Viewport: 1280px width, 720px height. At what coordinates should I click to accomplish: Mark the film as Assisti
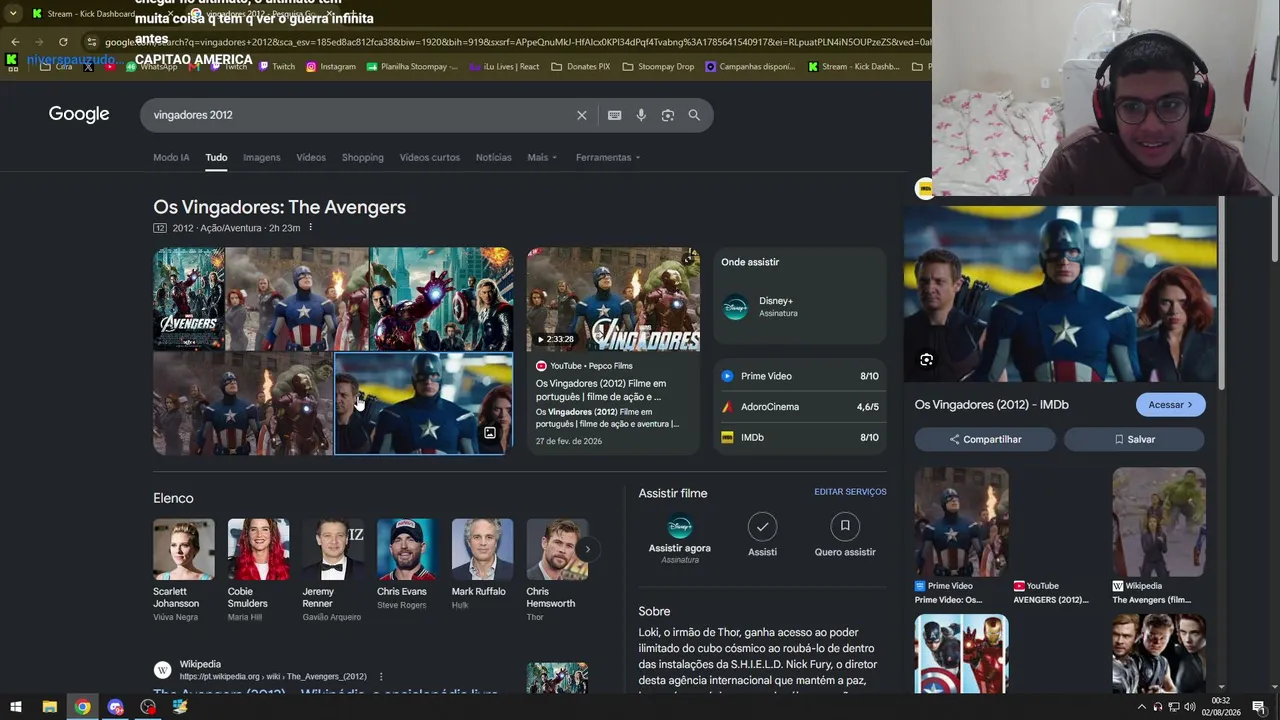[762, 535]
